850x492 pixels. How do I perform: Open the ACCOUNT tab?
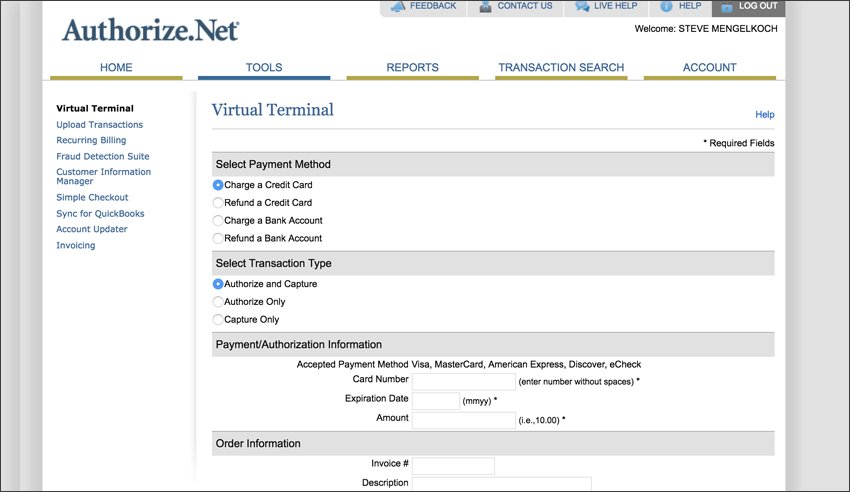(710, 68)
